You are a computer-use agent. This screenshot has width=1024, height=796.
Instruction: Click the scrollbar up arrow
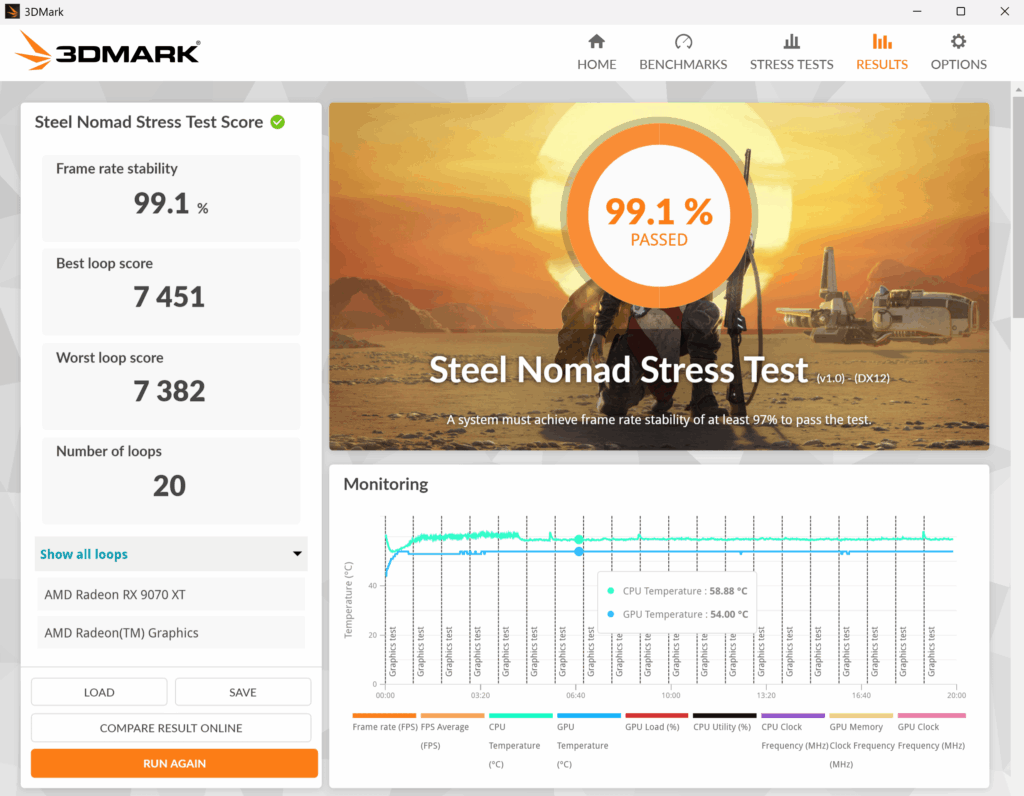tap(1018, 89)
